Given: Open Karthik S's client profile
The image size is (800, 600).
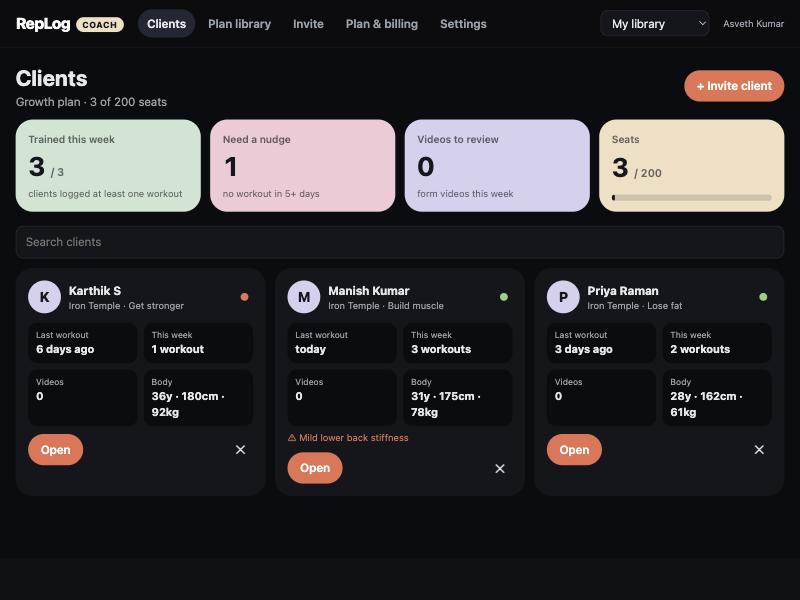Looking at the screenshot, I should point(56,449).
